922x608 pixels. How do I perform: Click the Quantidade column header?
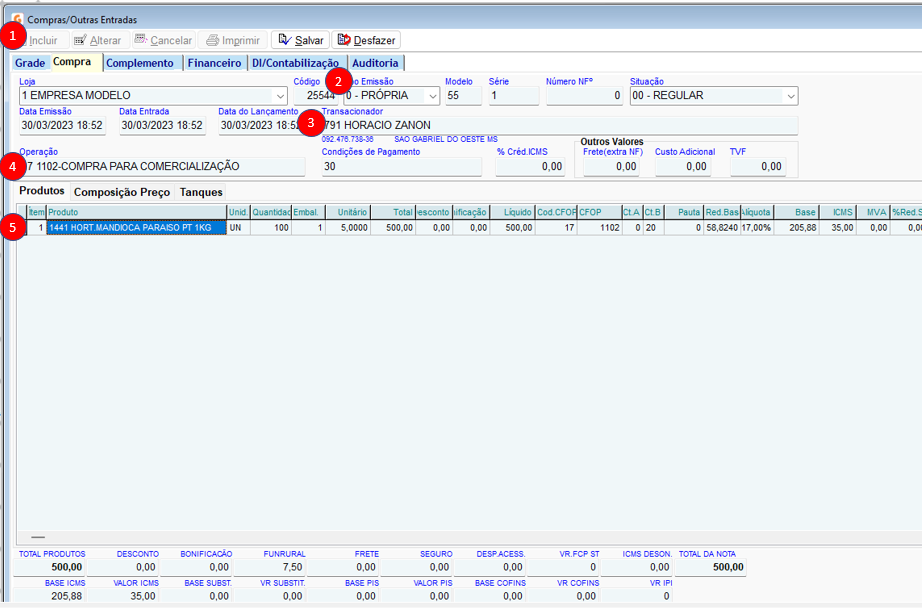(271, 212)
